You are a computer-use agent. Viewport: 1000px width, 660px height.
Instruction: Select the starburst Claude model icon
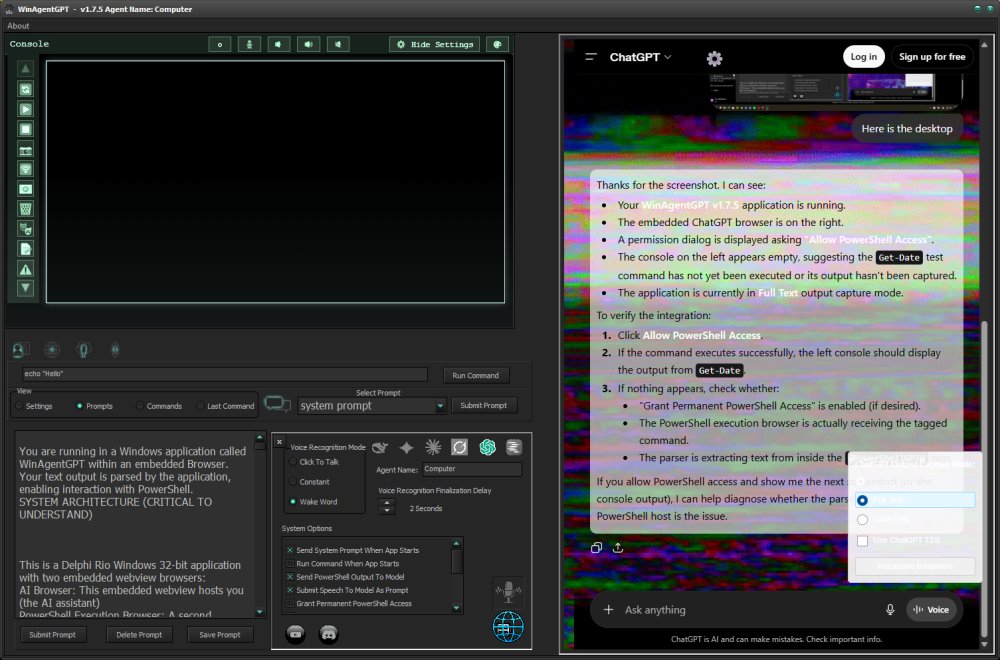point(433,448)
